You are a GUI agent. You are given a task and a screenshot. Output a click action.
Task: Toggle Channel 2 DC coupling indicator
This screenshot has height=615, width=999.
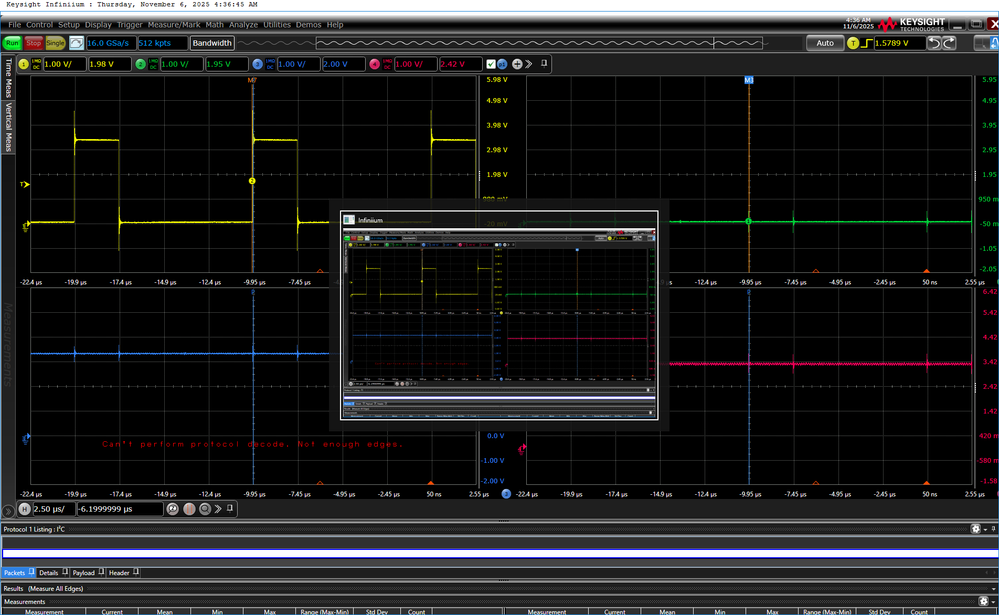(x=152, y=64)
